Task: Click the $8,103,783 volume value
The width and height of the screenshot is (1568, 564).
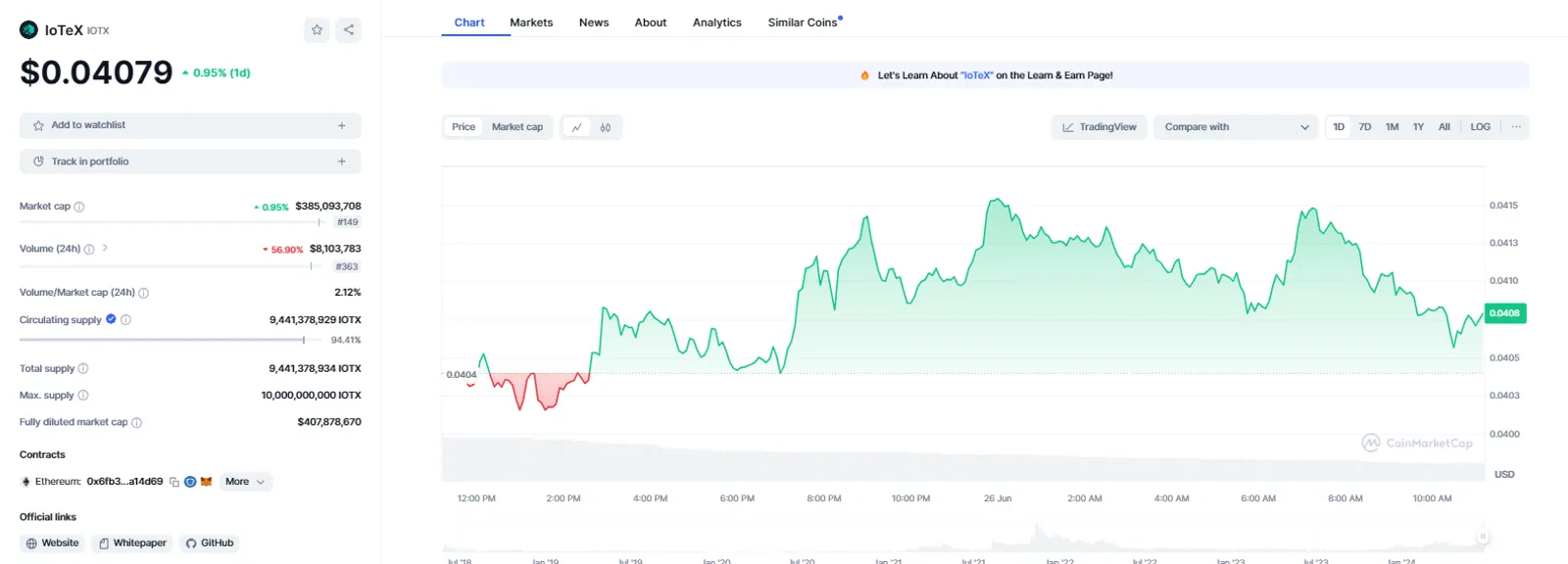Action: point(335,249)
